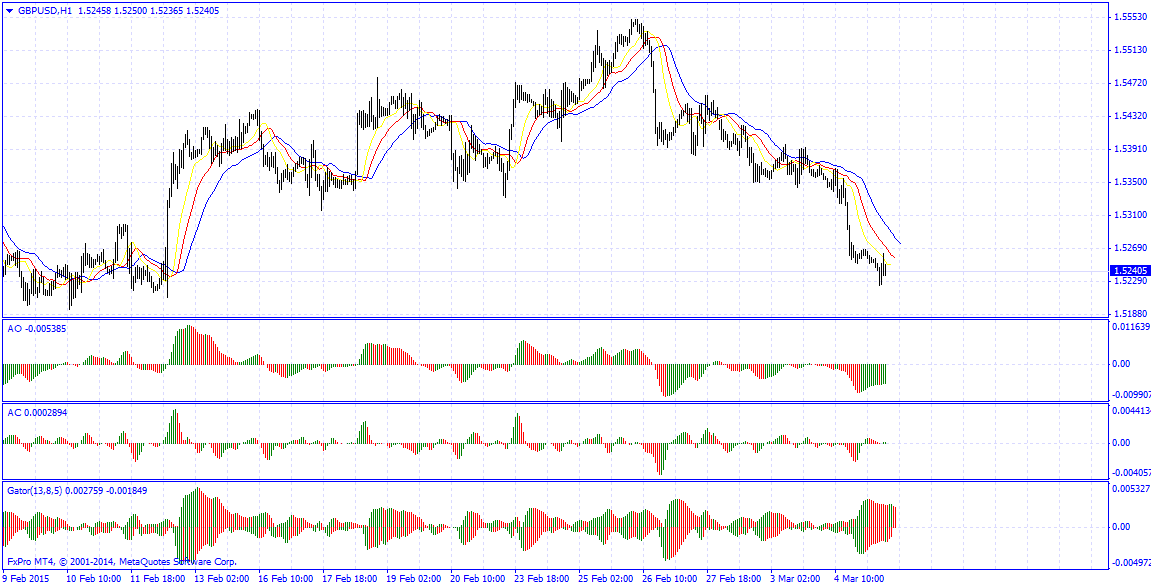Viewport: 1151px width, 587px height.
Task: Click the 1.54720 price scale value
Action: click(1131, 84)
